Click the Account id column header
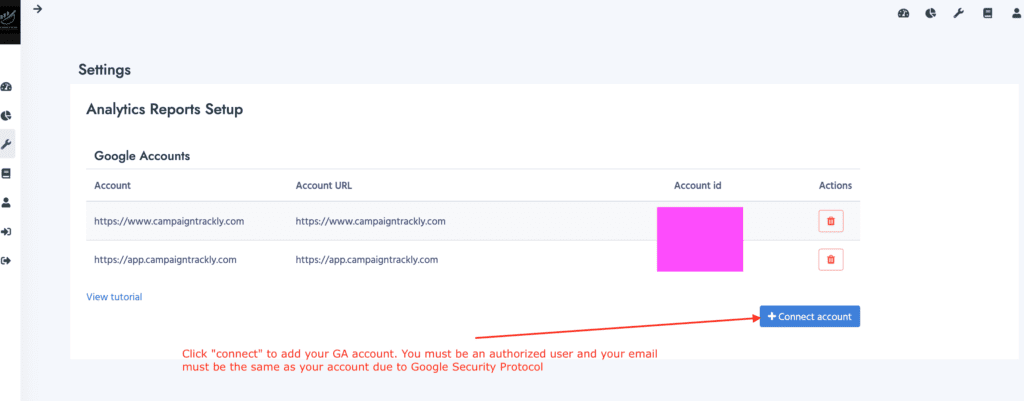The width and height of the screenshot is (1024, 401). 698,185
